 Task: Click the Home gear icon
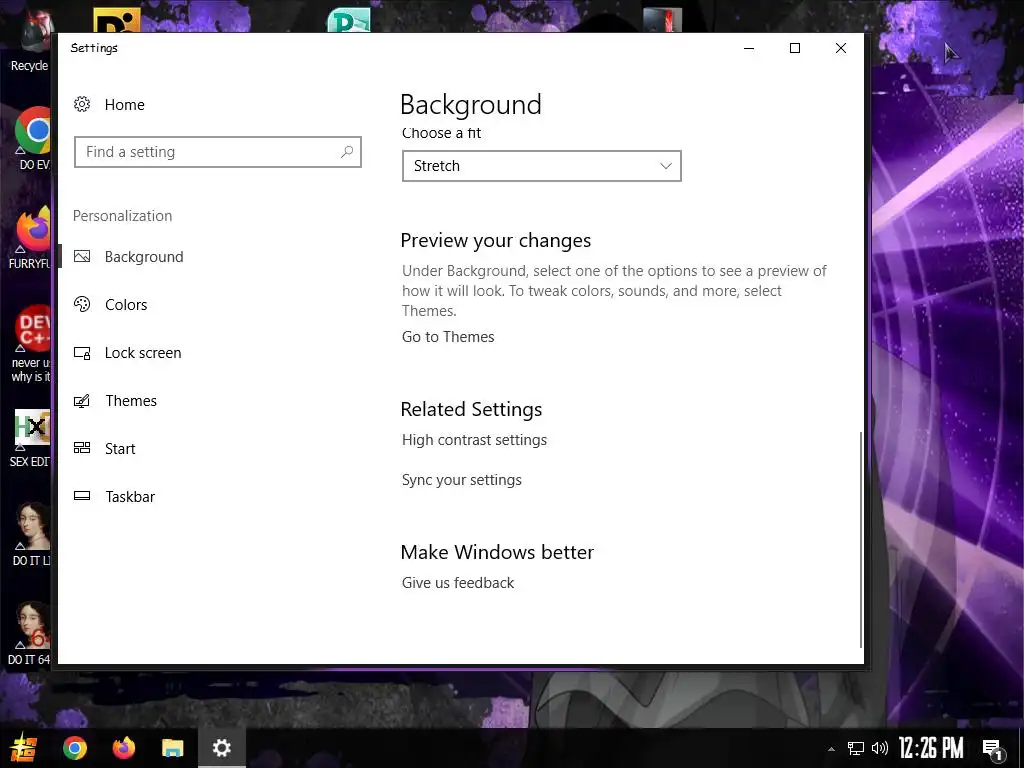point(82,104)
